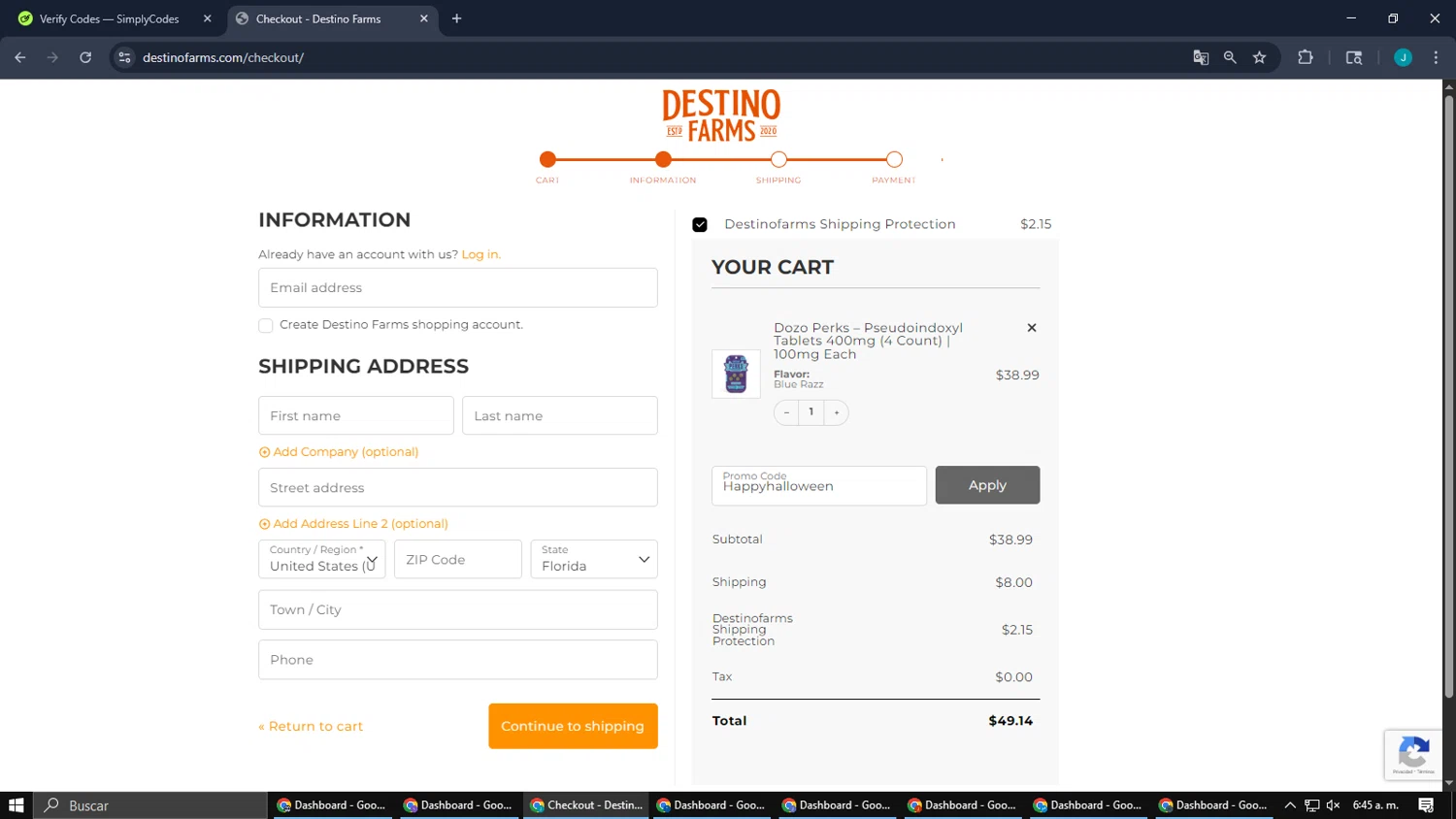The height and width of the screenshot is (819, 1456).
Task: Remove Dozo Perks item from cart
Action: (1032, 328)
